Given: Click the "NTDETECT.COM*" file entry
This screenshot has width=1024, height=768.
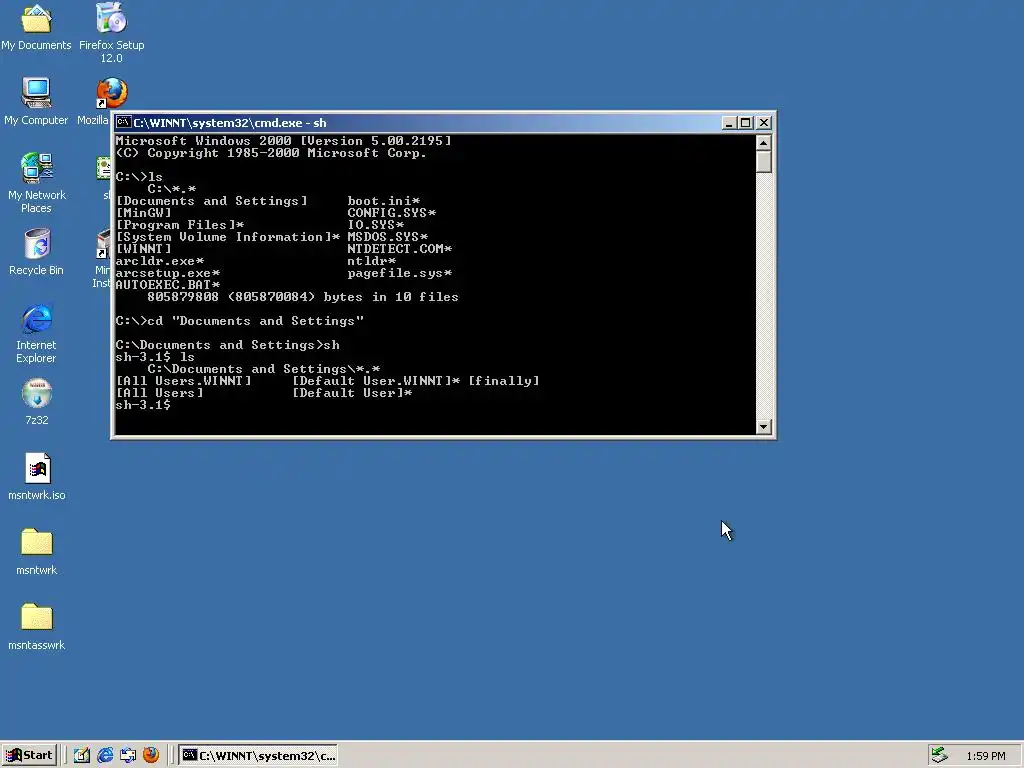Looking at the screenshot, I should (x=400, y=249).
